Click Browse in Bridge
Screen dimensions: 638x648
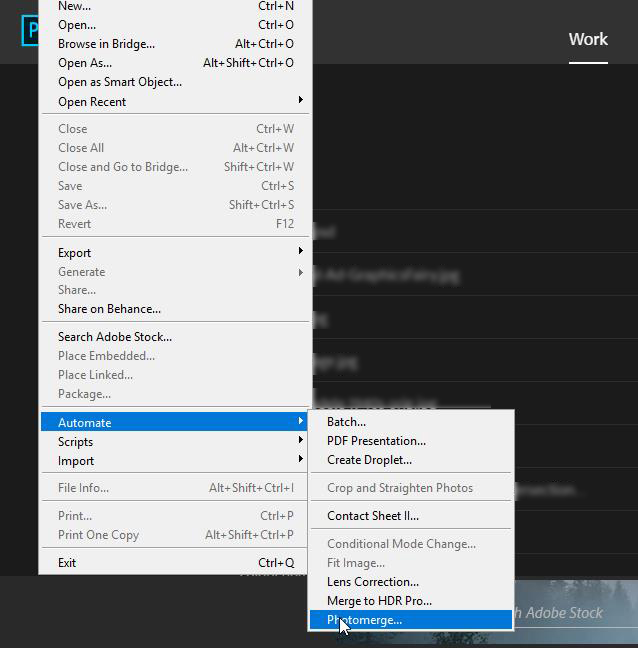tap(106, 44)
